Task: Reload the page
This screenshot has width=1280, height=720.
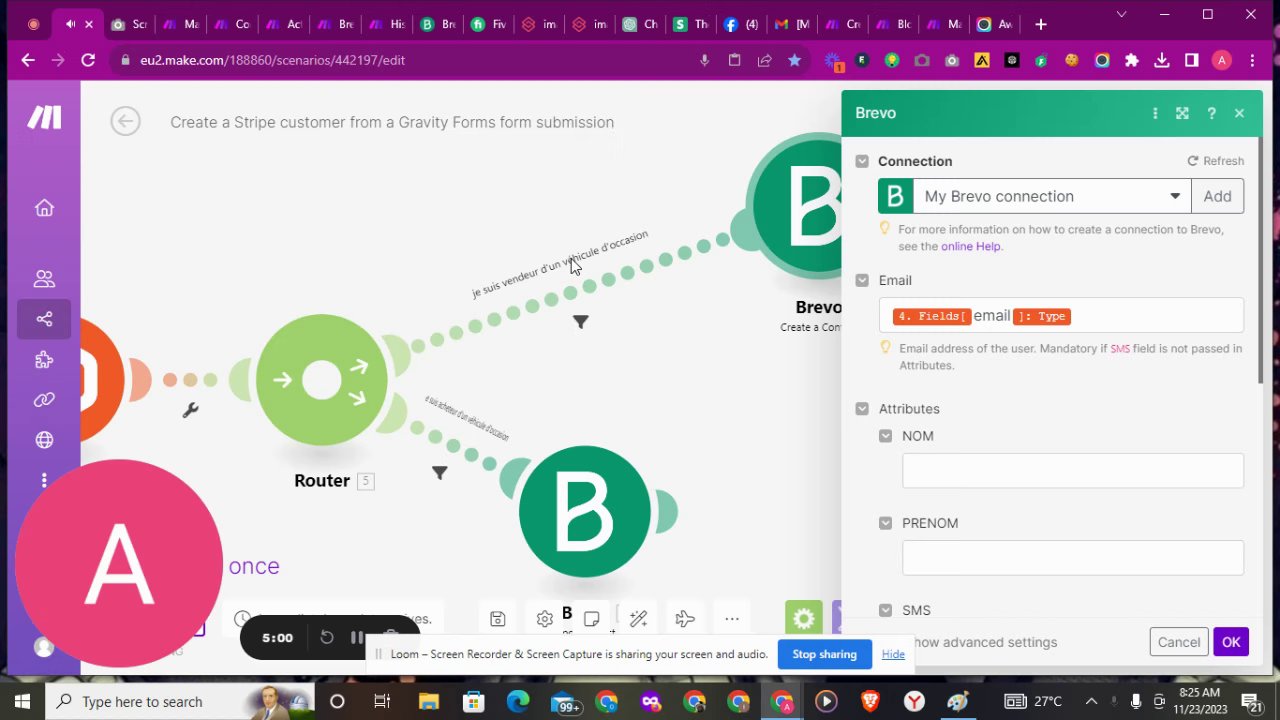Action: point(88,60)
